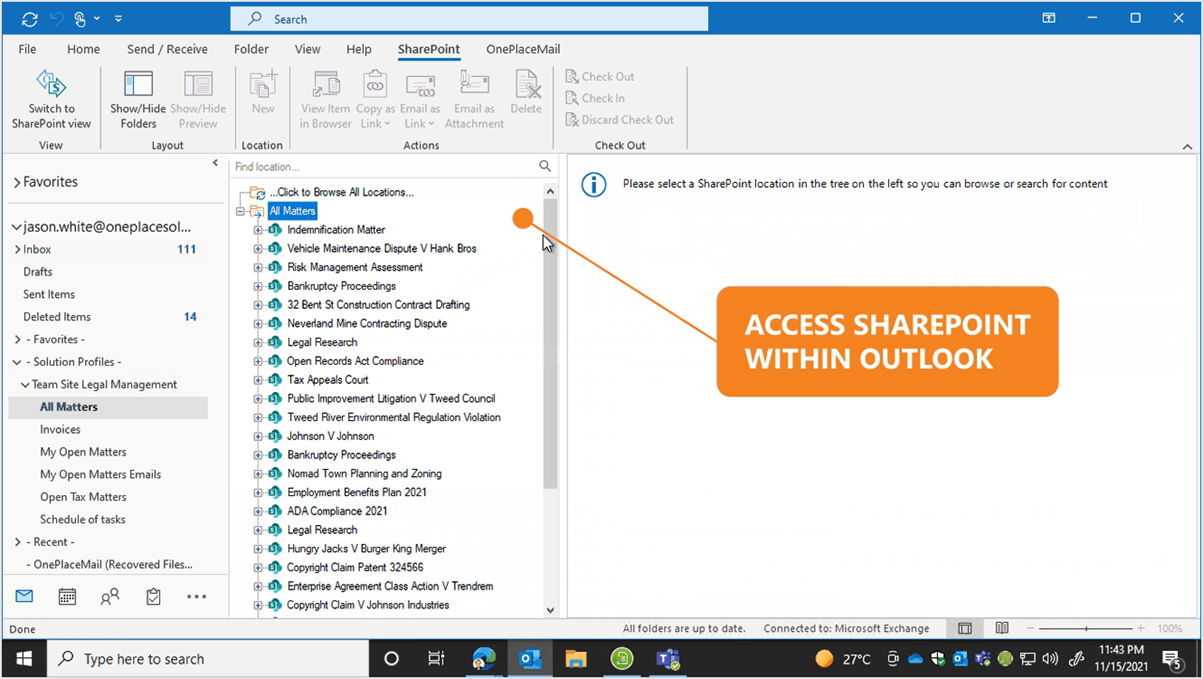The height and width of the screenshot is (679, 1203).
Task: Select Schedule of tasks folder
Action: (x=82, y=519)
